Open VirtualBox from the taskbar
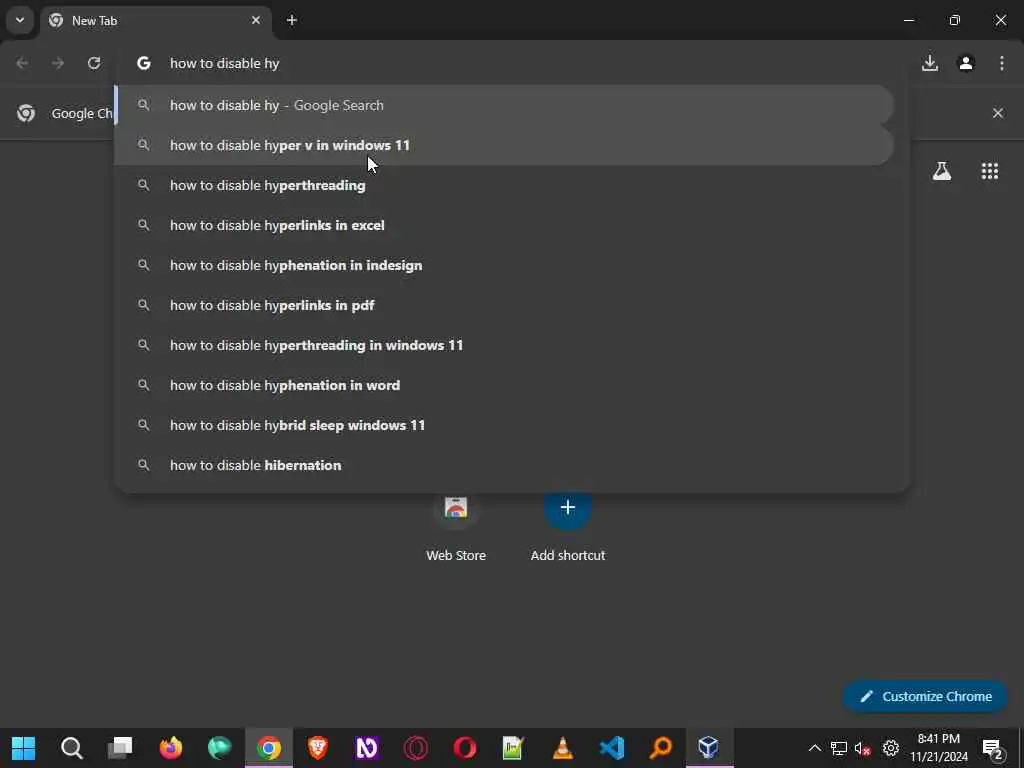This screenshot has width=1024, height=768. 709,748
